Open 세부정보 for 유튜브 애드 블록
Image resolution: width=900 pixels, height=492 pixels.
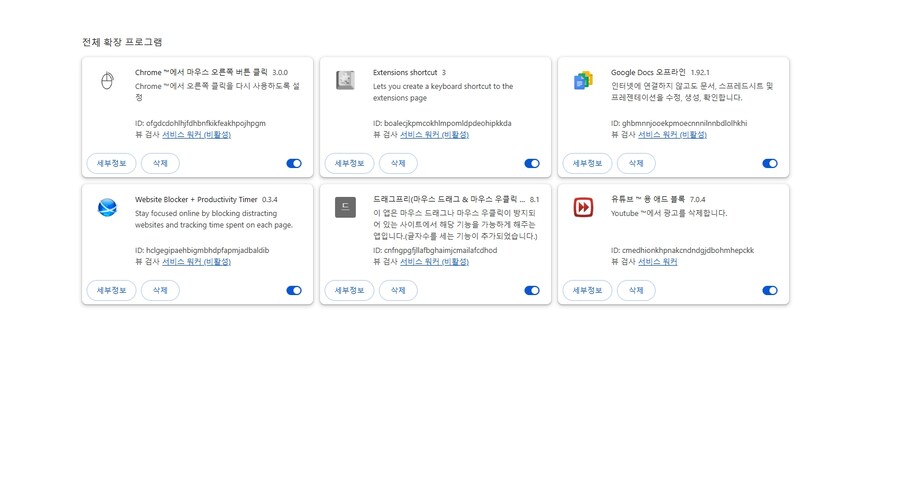point(587,290)
